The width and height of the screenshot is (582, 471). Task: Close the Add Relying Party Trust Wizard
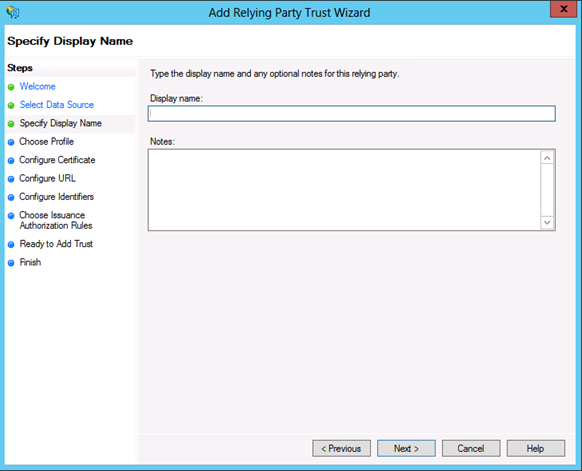(x=563, y=9)
